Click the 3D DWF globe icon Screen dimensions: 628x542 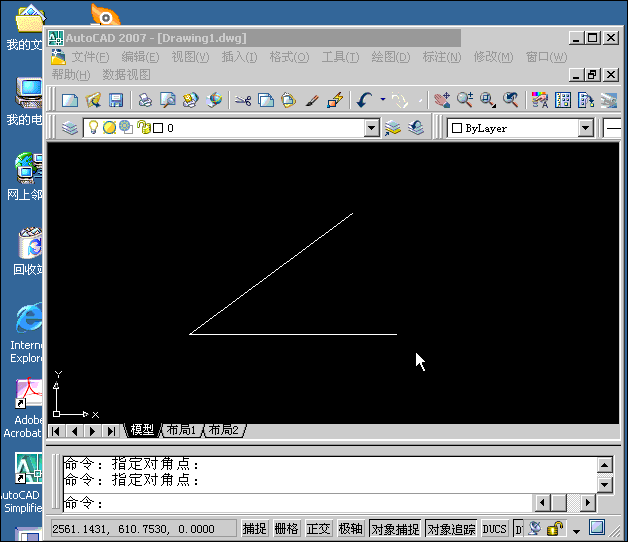214,100
